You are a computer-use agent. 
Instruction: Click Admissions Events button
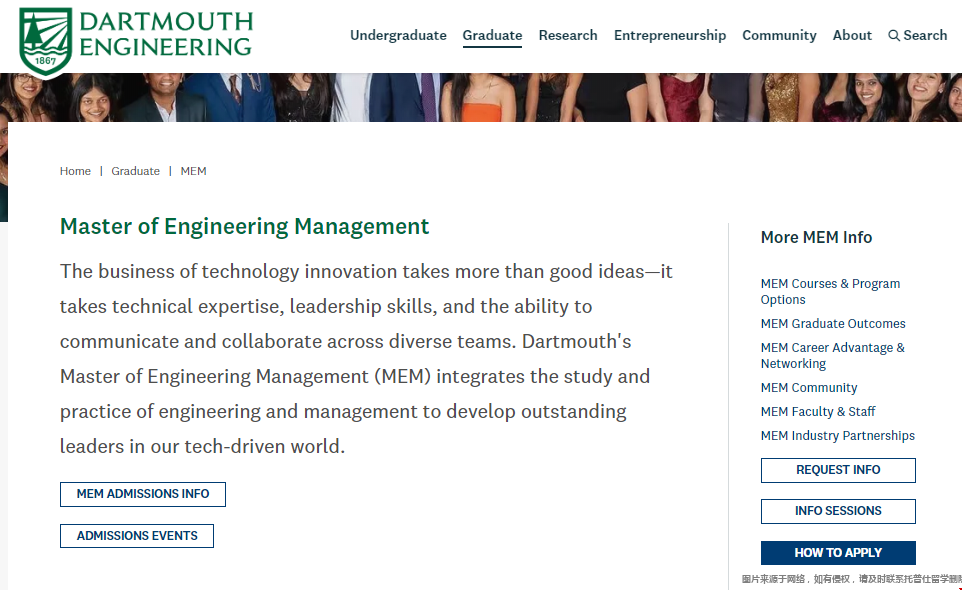coord(137,536)
